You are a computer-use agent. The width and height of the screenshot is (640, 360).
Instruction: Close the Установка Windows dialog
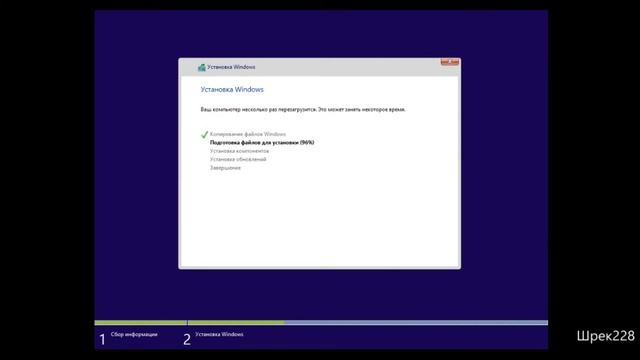(x=450, y=62)
